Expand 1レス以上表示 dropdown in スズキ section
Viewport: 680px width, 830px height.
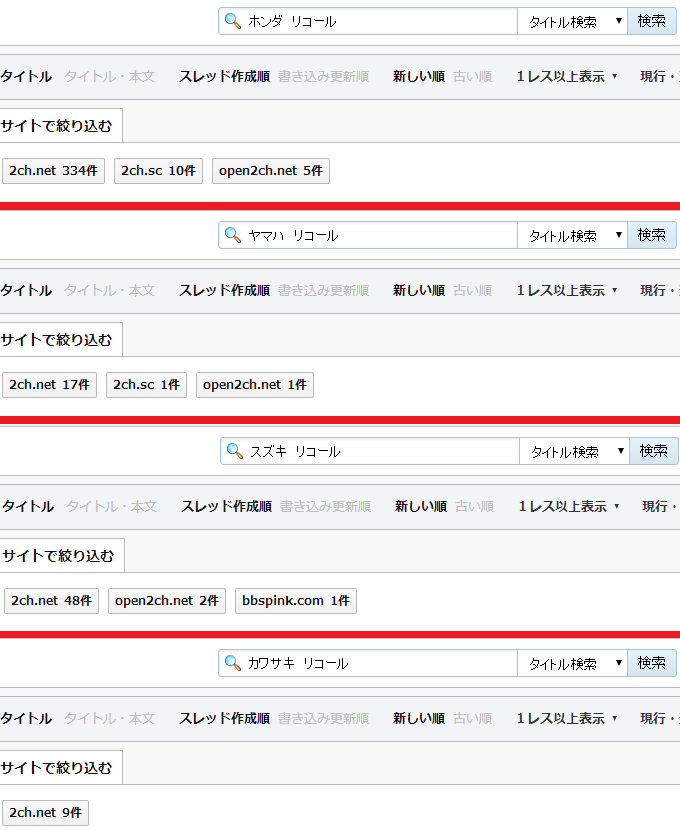(x=569, y=506)
